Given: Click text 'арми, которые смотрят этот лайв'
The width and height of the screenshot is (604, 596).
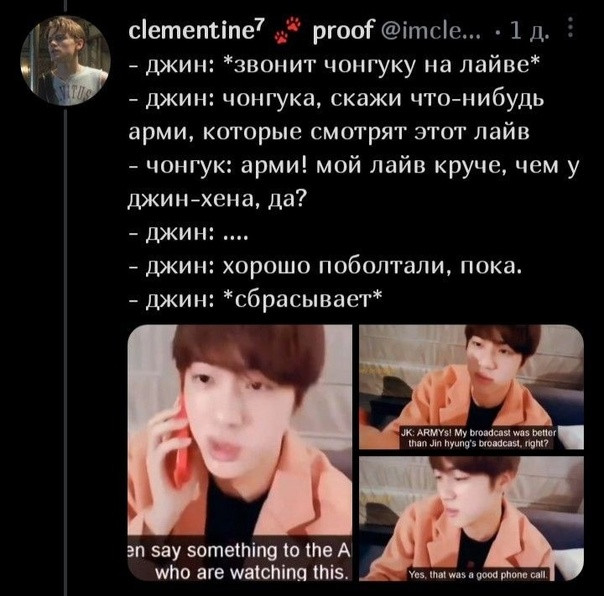Looking at the screenshot, I should 329,133.
